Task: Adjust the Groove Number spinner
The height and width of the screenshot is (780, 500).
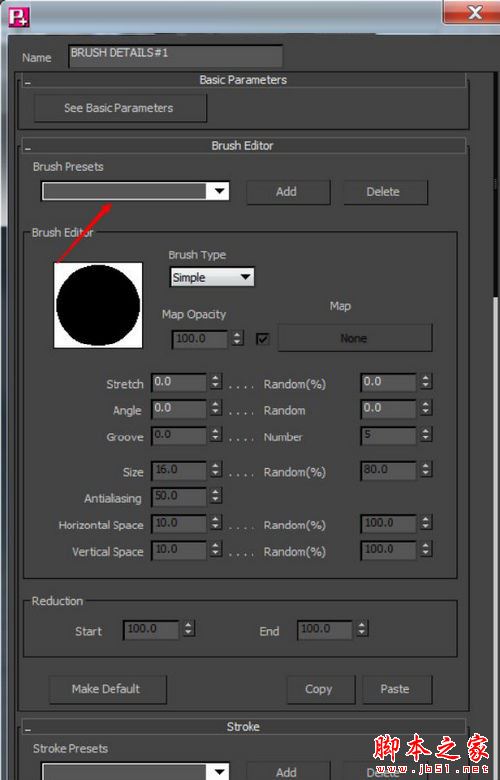Action: coord(425,435)
